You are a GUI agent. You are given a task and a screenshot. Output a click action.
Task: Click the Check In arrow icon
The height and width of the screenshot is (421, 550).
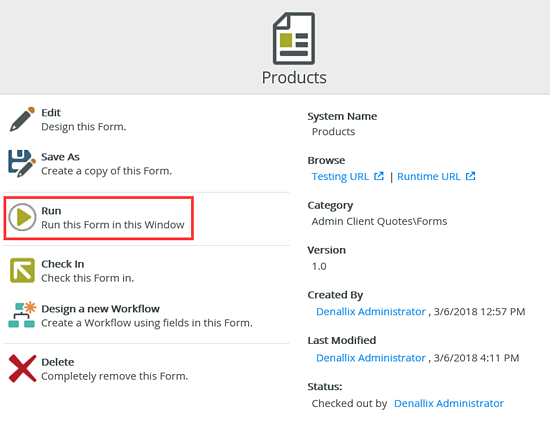click(x=22, y=270)
